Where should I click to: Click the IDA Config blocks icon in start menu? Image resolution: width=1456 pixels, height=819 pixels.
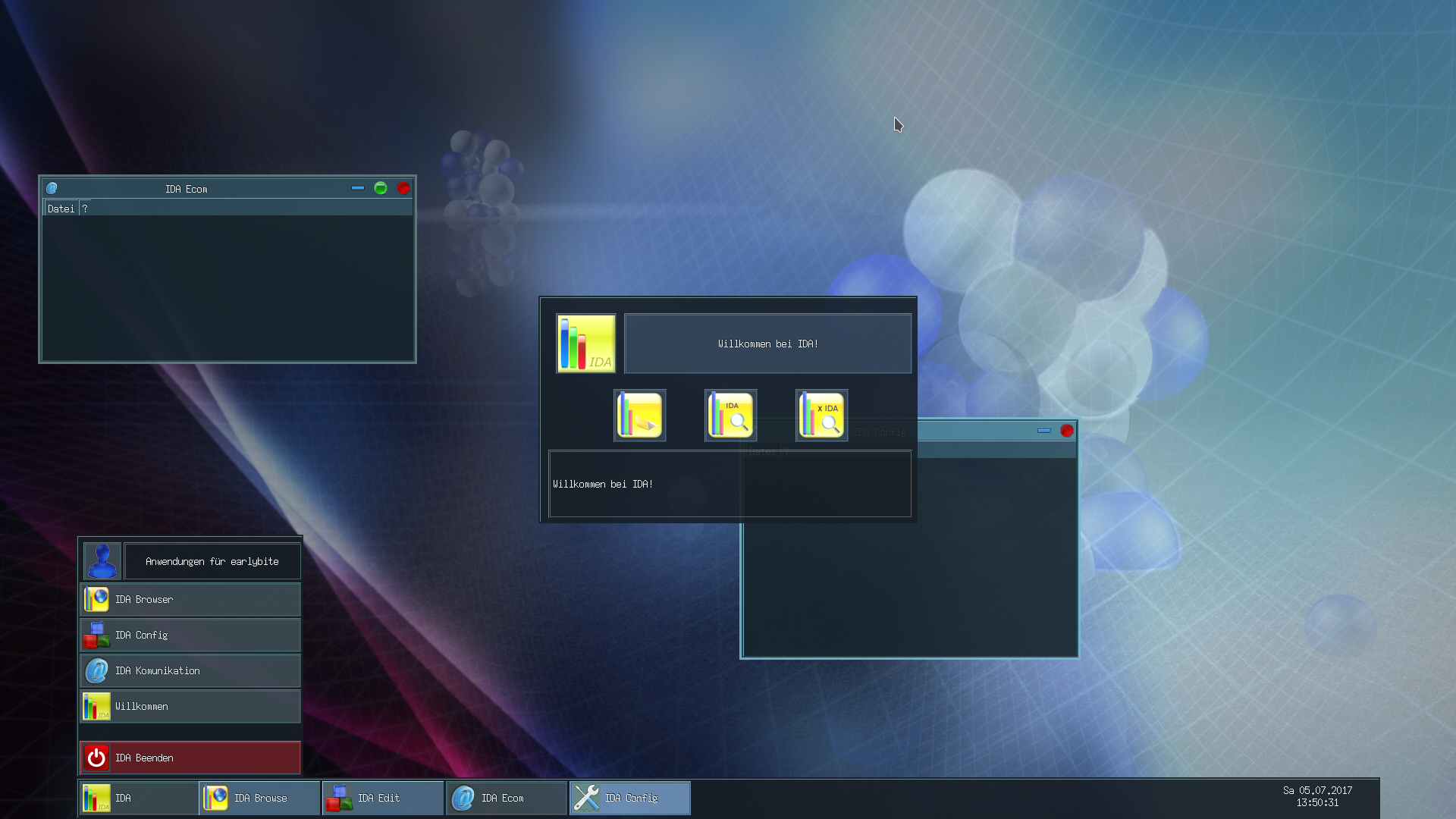point(96,635)
